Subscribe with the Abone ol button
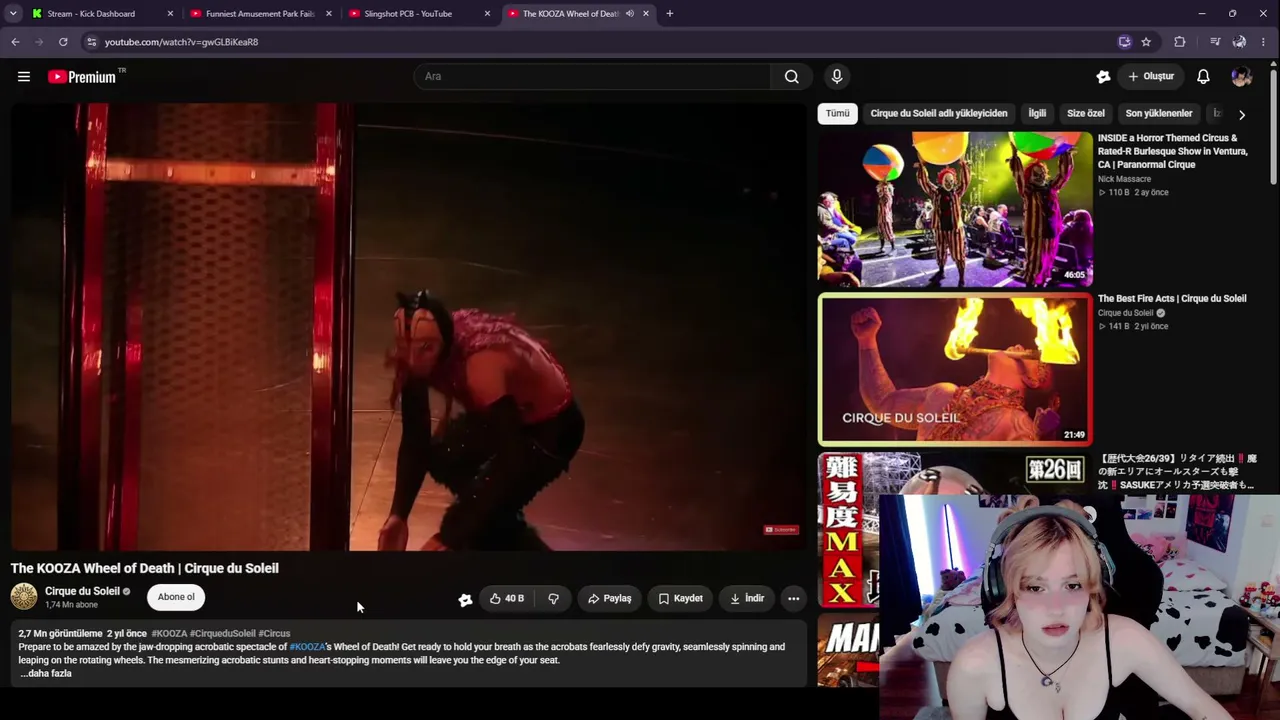This screenshot has width=1280, height=720. point(176,597)
